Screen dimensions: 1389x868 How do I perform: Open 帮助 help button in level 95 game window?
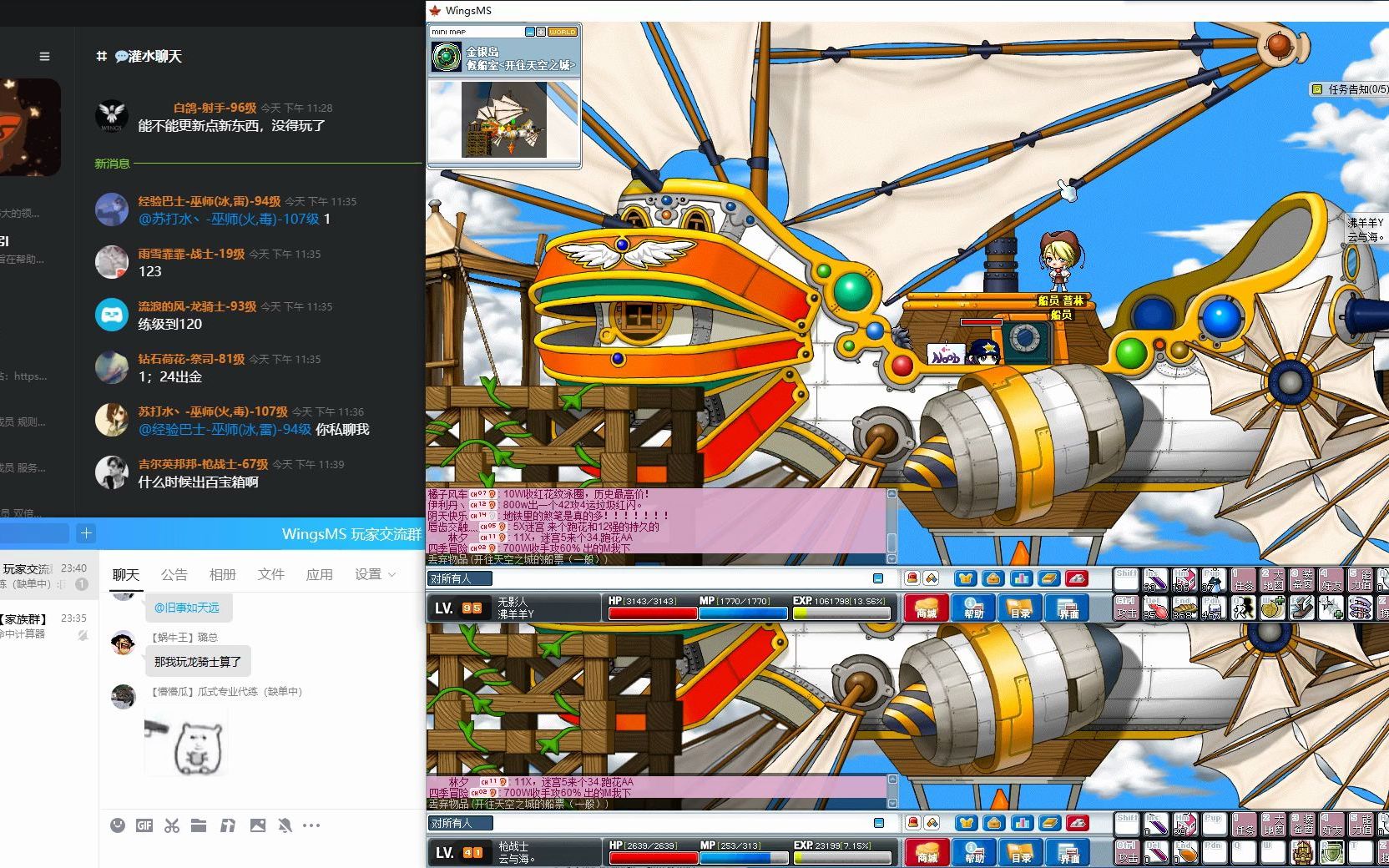pyautogui.click(x=973, y=608)
